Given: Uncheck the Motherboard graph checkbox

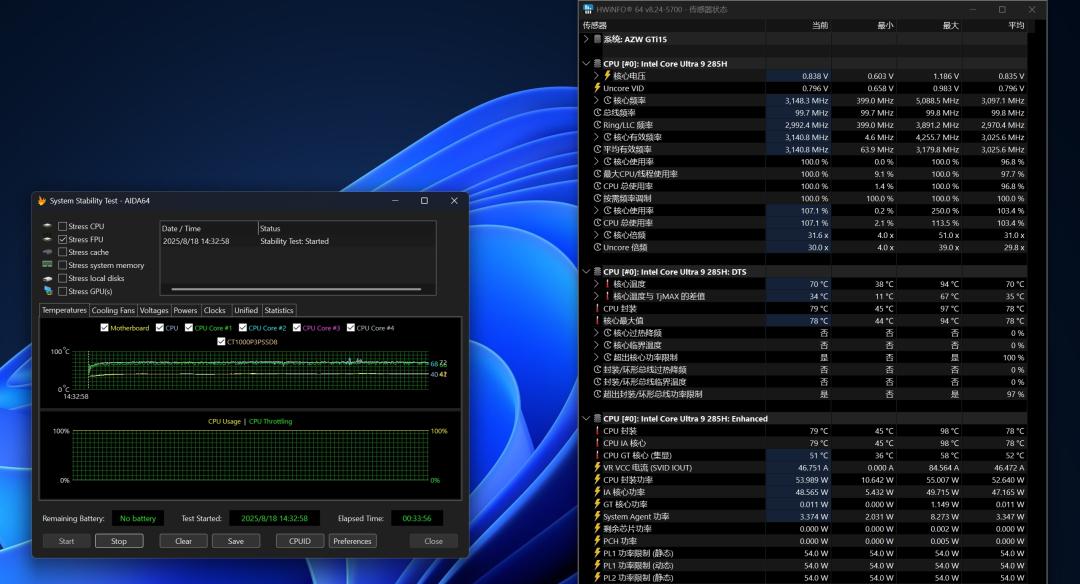Looking at the screenshot, I should tap(105, 328).
